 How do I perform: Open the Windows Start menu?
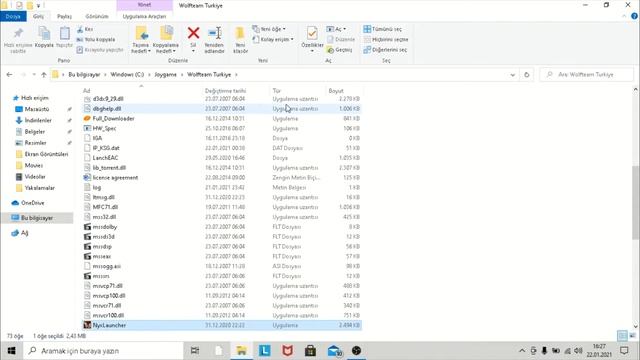(11, 351)
